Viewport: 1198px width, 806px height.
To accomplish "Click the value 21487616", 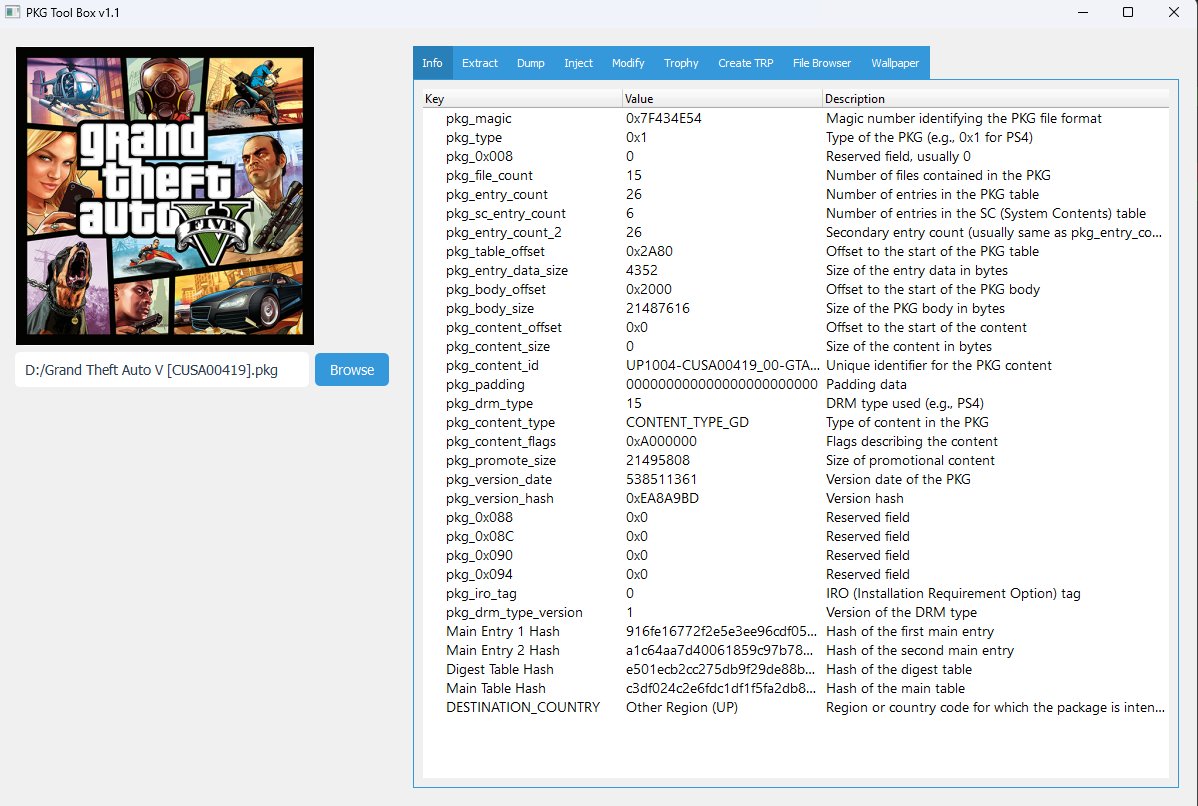I will tap(658, 309).
